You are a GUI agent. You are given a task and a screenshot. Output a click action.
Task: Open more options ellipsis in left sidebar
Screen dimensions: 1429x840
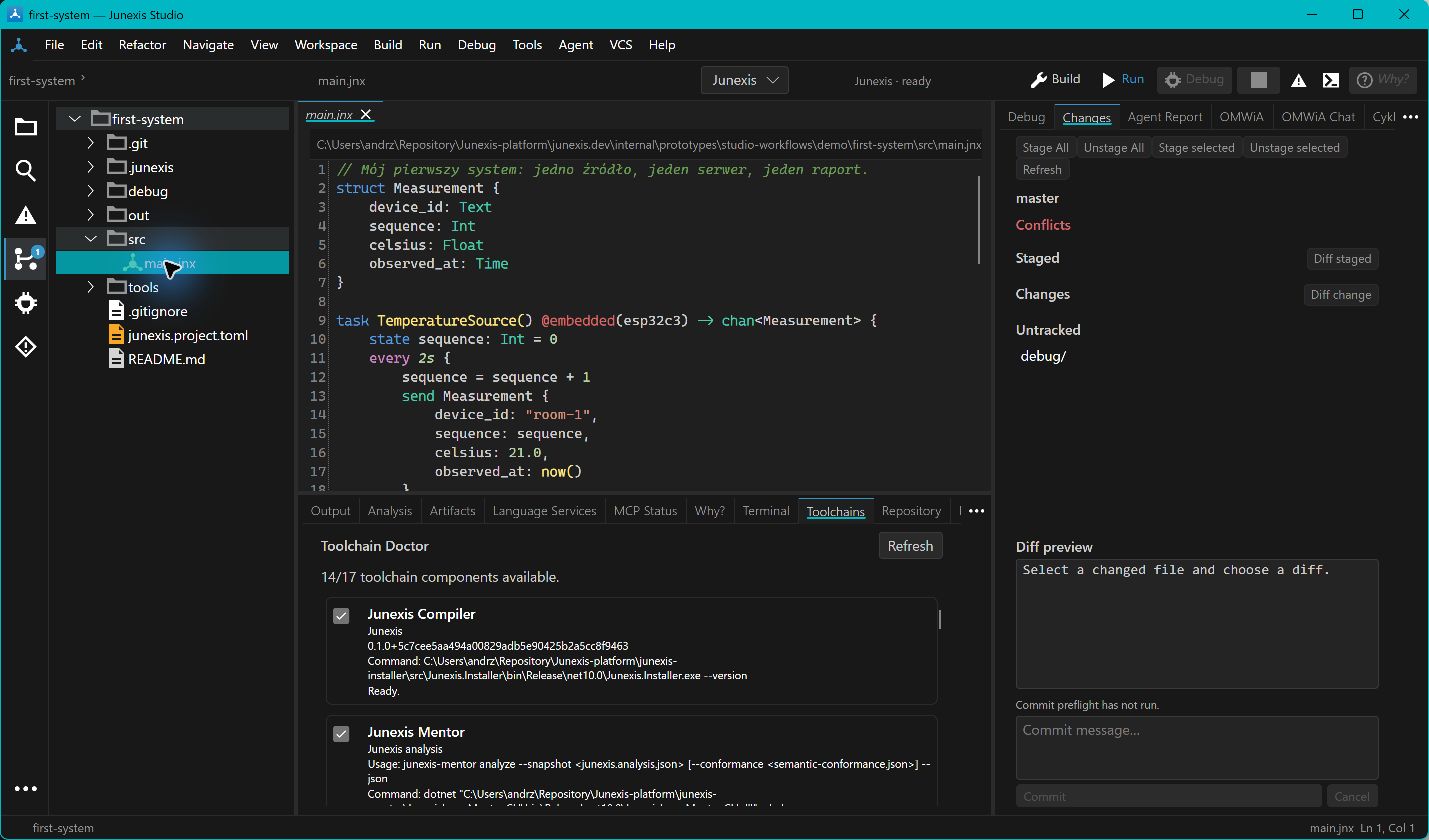[x=26, y=789]
